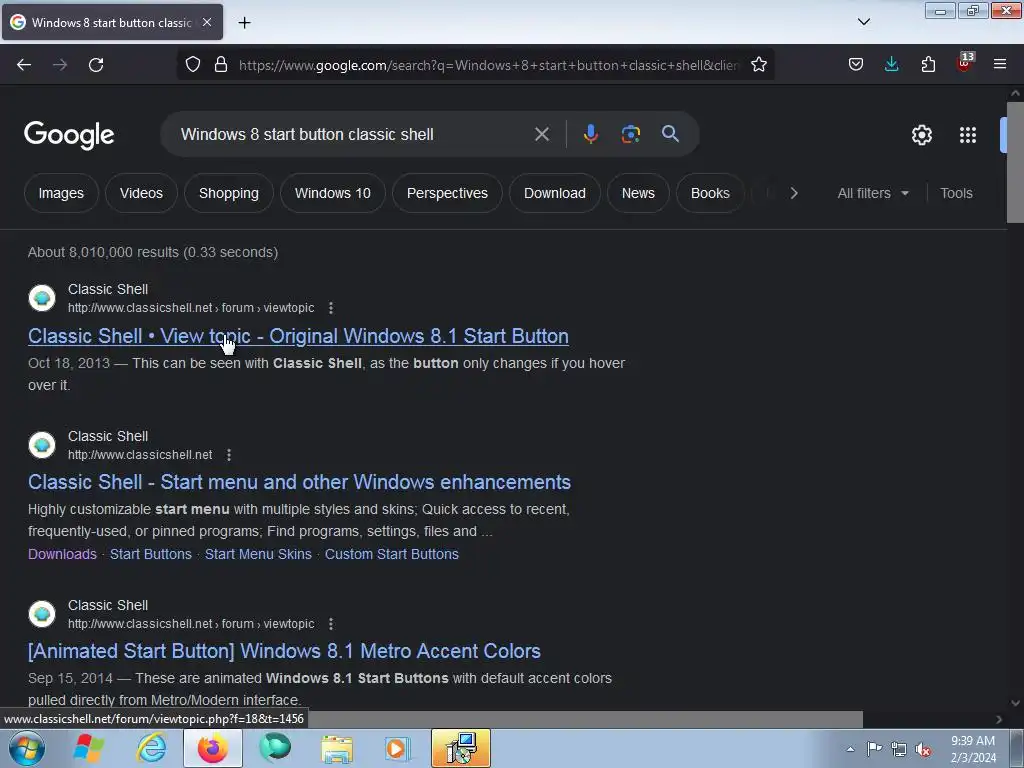The image size is (1024, 768).
Task: Close the Windows 8 start button tab
Action: coord(207,22)
